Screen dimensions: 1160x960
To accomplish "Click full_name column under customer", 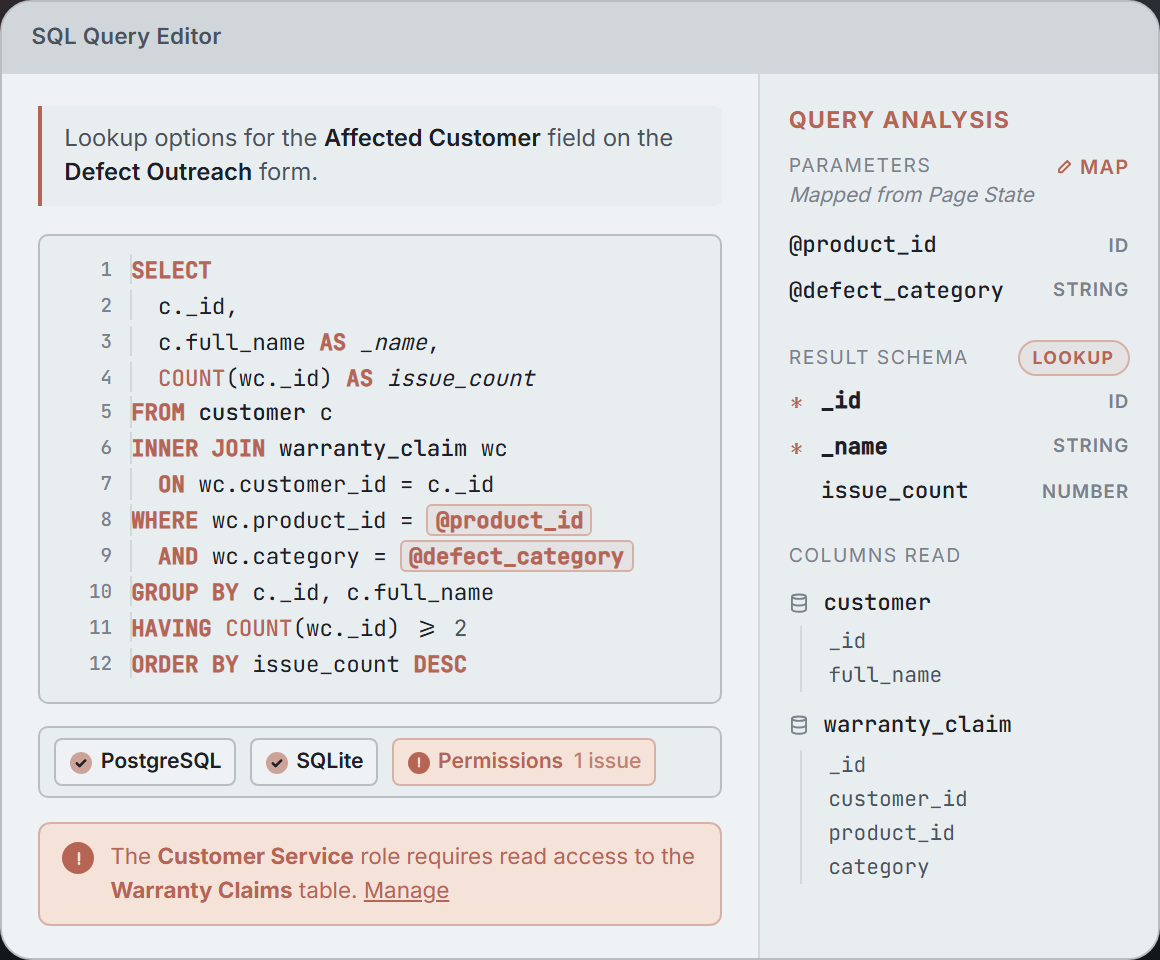I will click(x=885, y=675).
